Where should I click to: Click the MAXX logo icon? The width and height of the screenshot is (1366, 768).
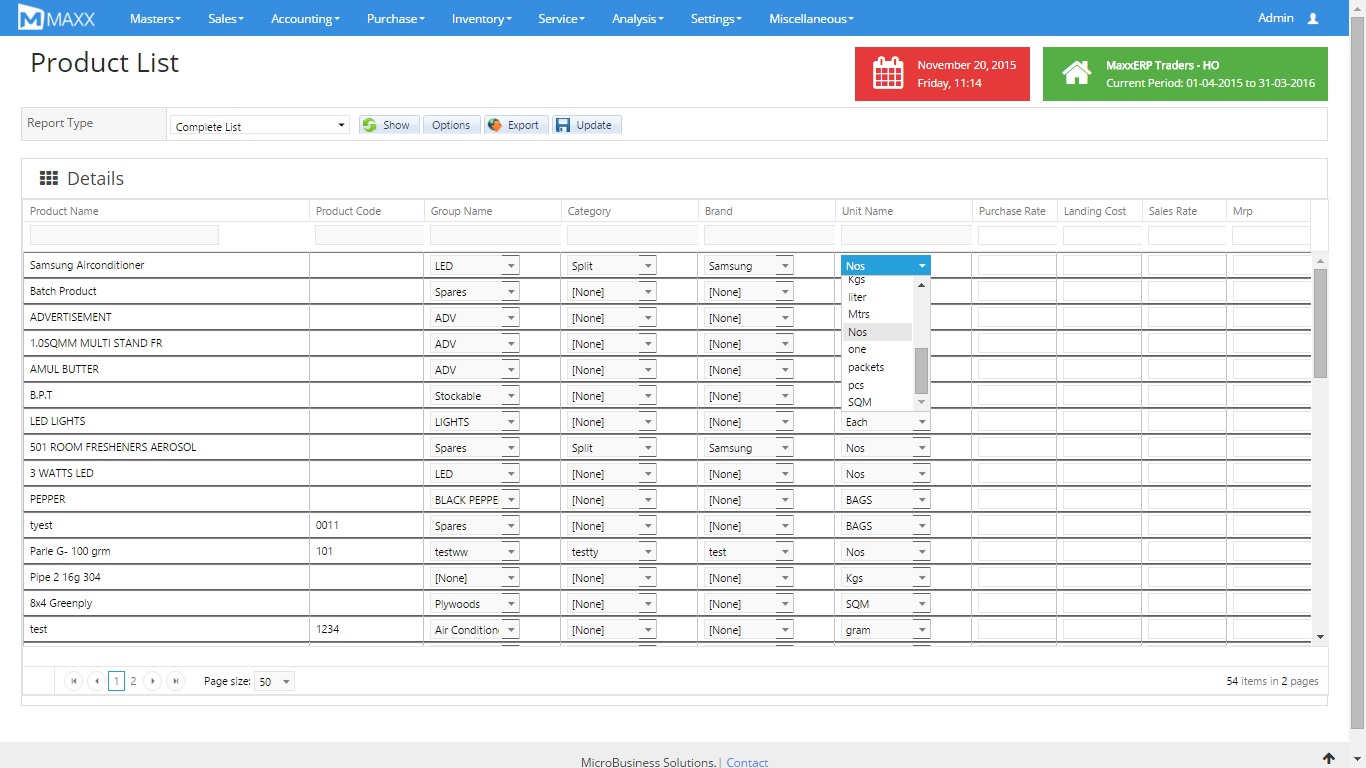click(32, 18)
